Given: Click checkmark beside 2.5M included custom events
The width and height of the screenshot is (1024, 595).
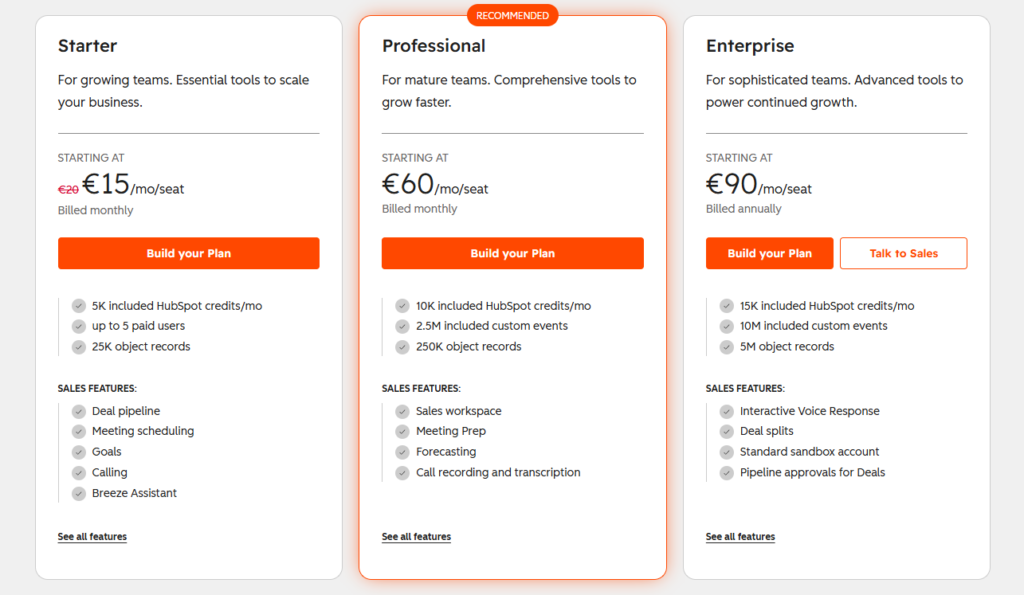Looking at the screenshot, I should pyautogui.click(x=403, y=326).
